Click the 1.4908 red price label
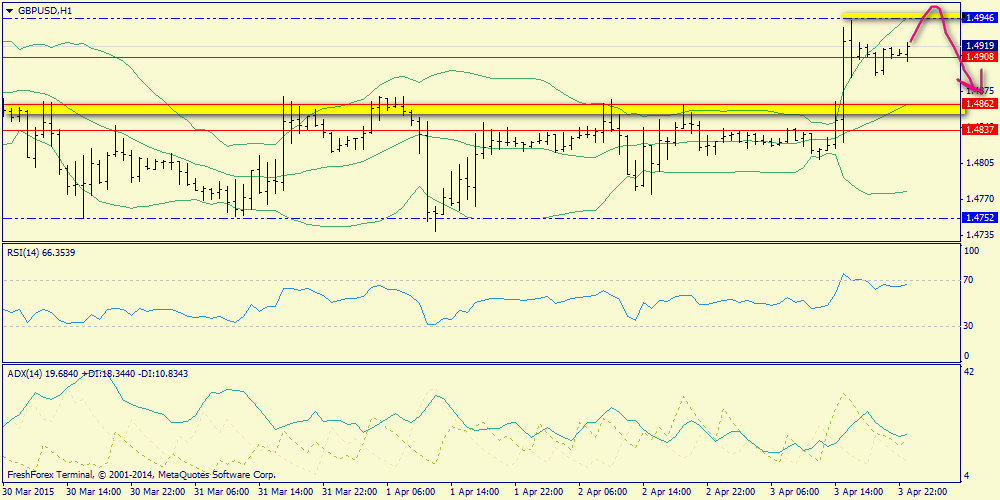 [978, 57]
